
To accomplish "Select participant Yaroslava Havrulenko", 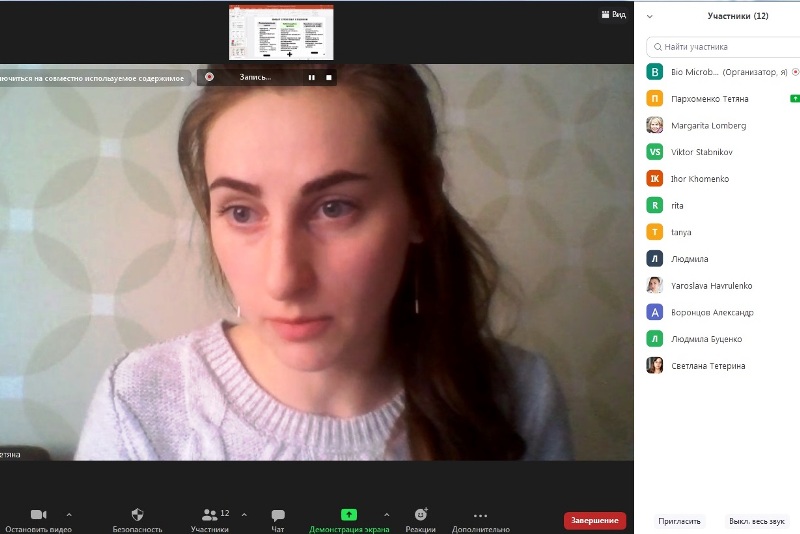I will point(723,285).
